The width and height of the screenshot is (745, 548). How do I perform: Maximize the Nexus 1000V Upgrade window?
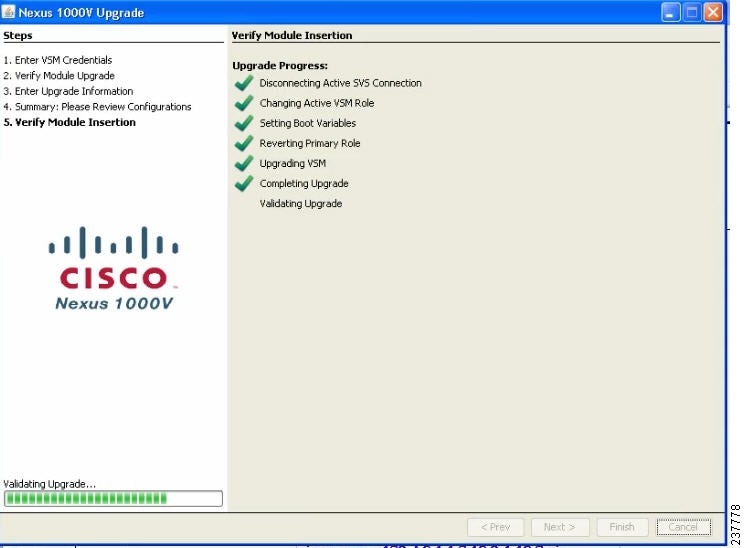[692, 12]
